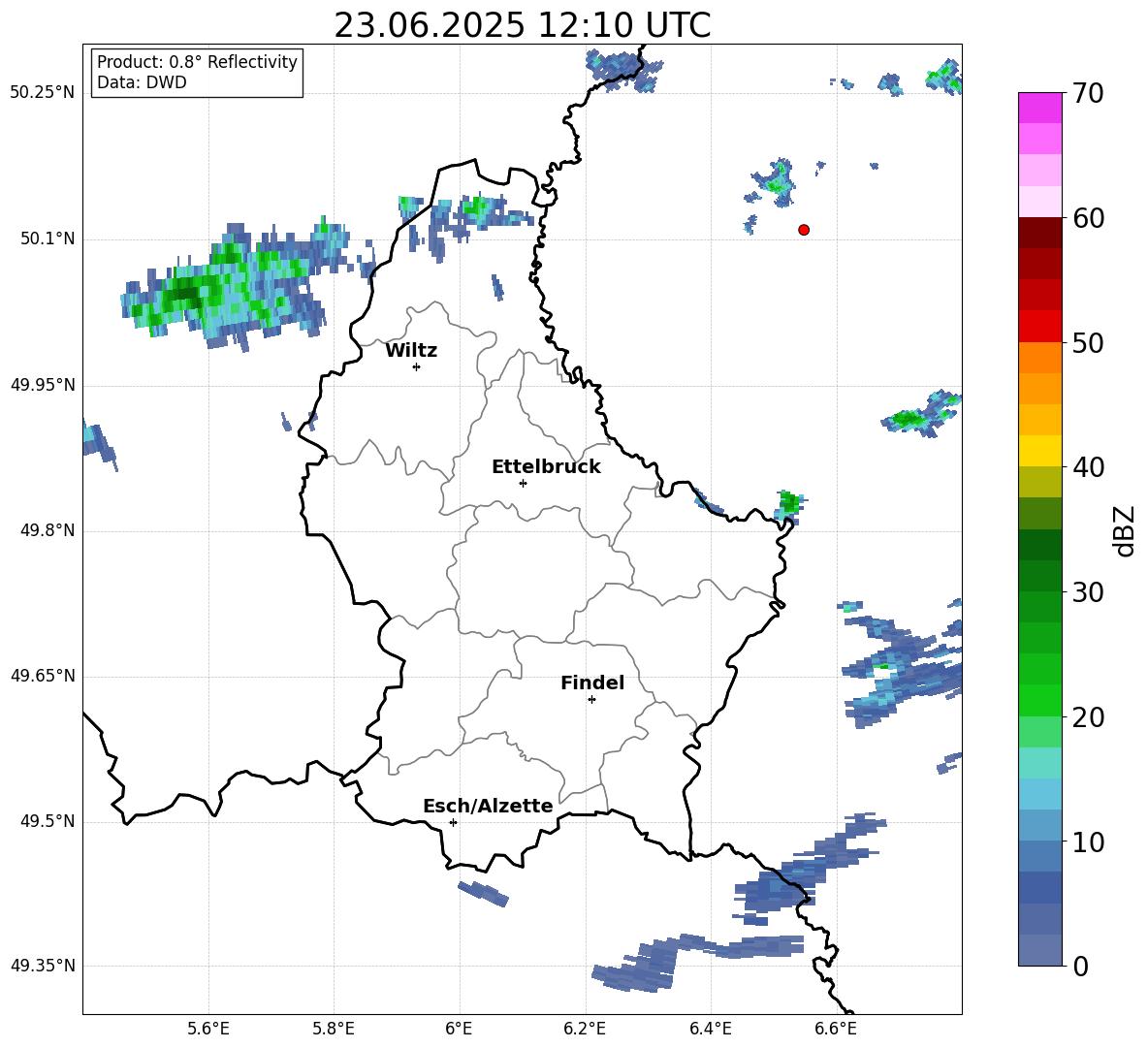Click the 6.2°E longitude label
Screen dimensions: 1148x1048
tap(585, 1029)
